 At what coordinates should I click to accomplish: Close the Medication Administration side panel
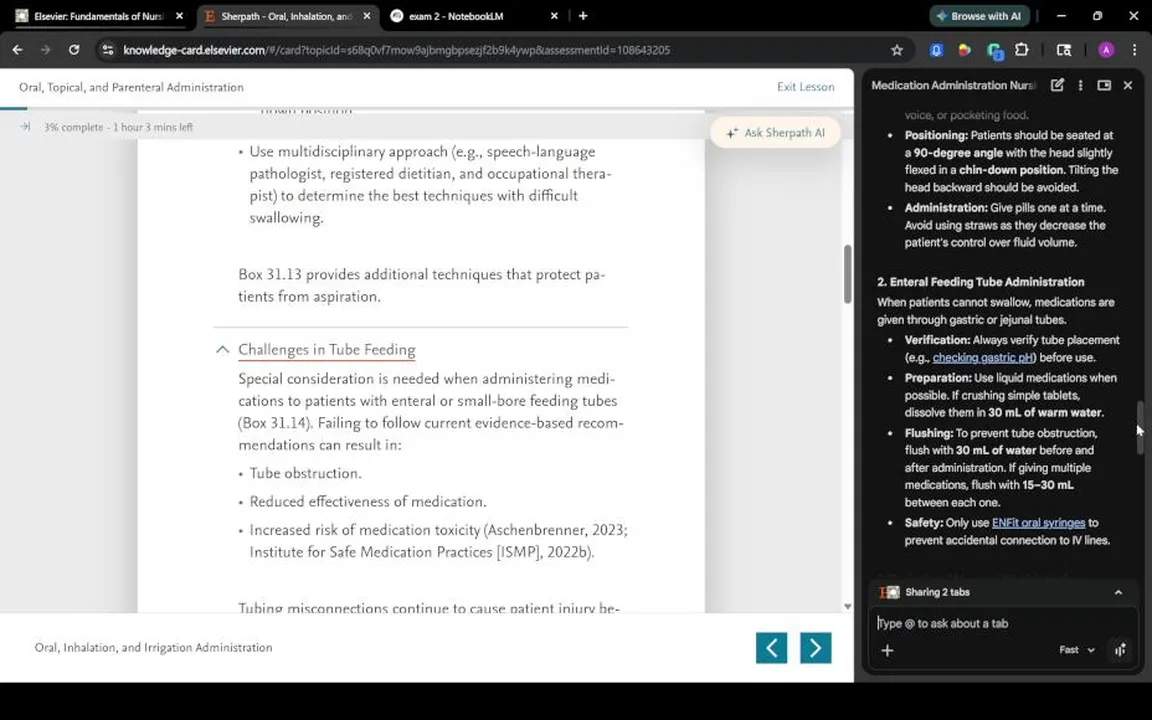[x=1128, y=85]
